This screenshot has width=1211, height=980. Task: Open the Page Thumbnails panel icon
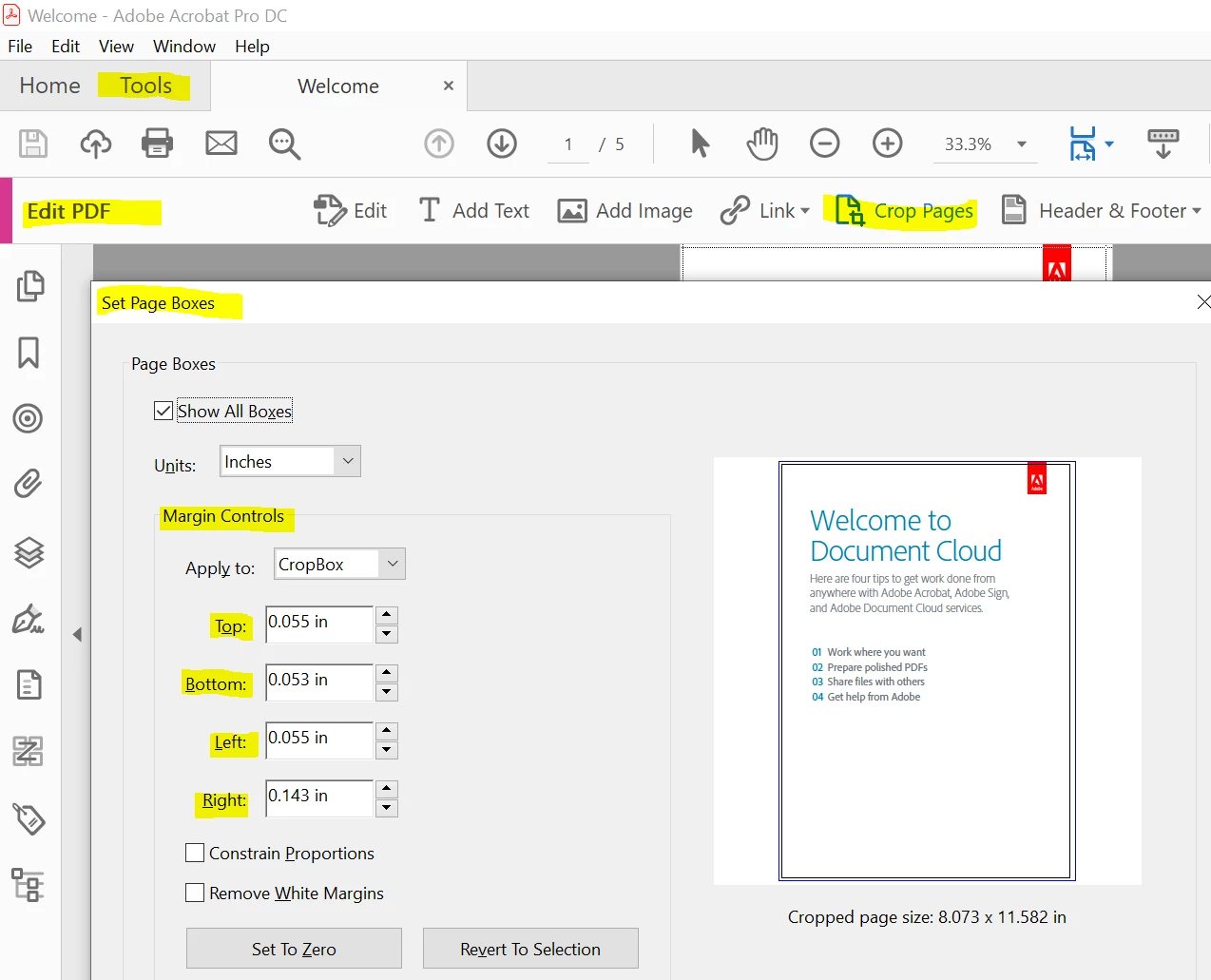click(x=29, y=286)
